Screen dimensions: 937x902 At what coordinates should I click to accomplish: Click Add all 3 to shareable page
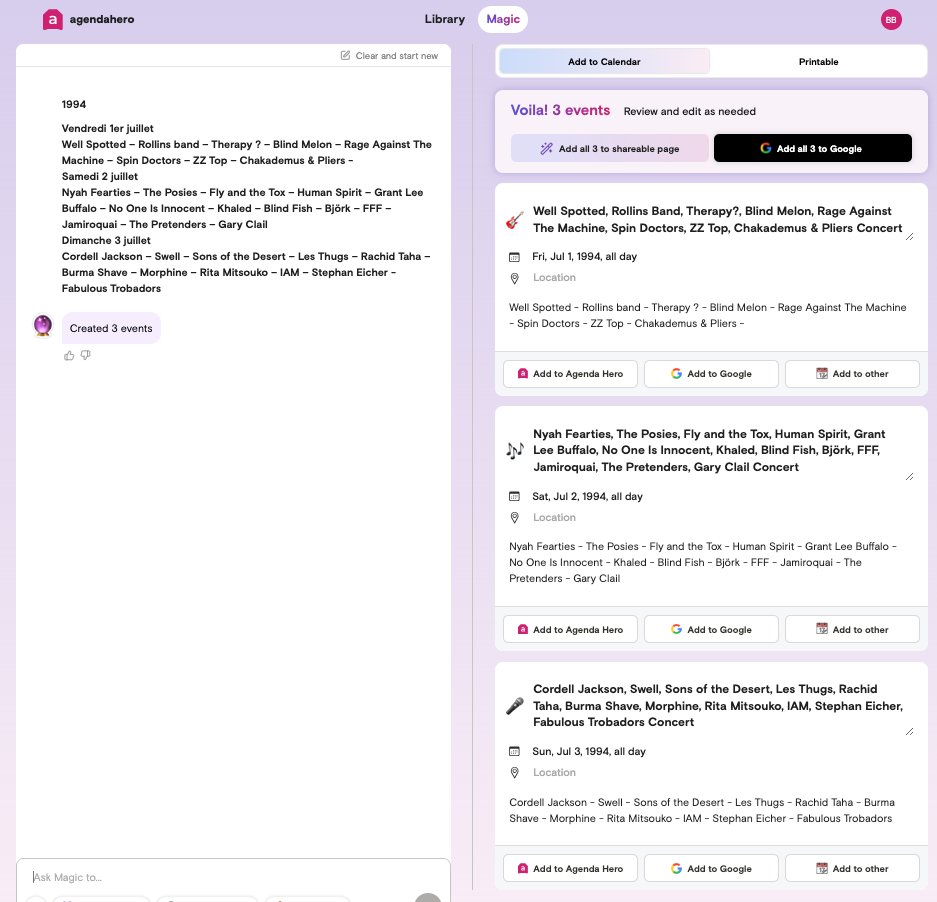610,149
